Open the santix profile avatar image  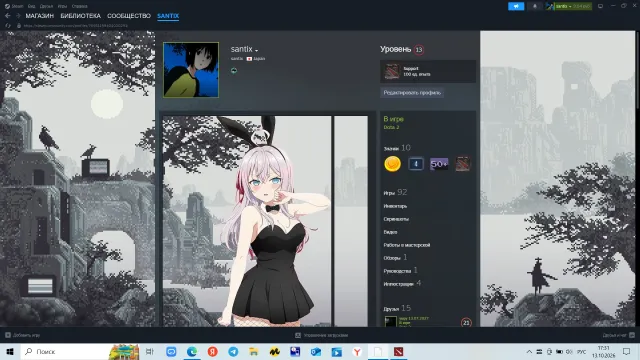click(x=191, y=70)
